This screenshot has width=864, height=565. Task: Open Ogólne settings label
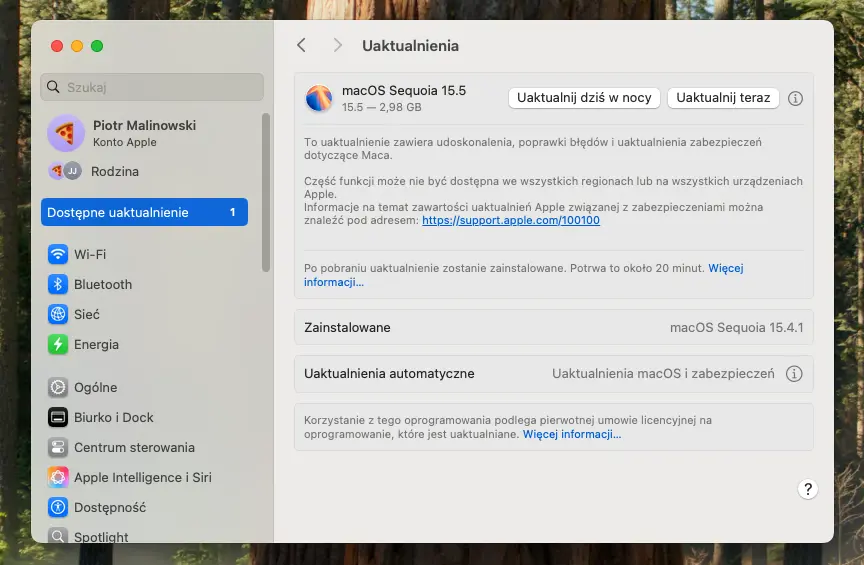[95, 388]
